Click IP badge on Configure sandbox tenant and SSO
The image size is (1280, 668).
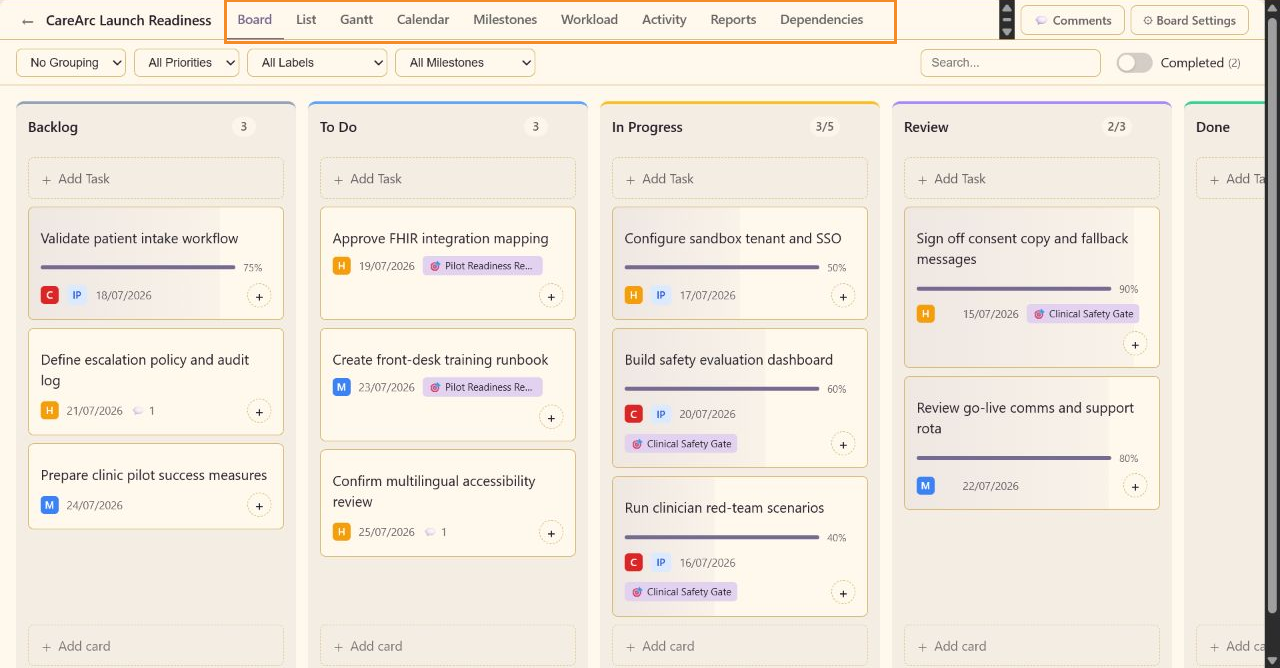click(661, 295)
